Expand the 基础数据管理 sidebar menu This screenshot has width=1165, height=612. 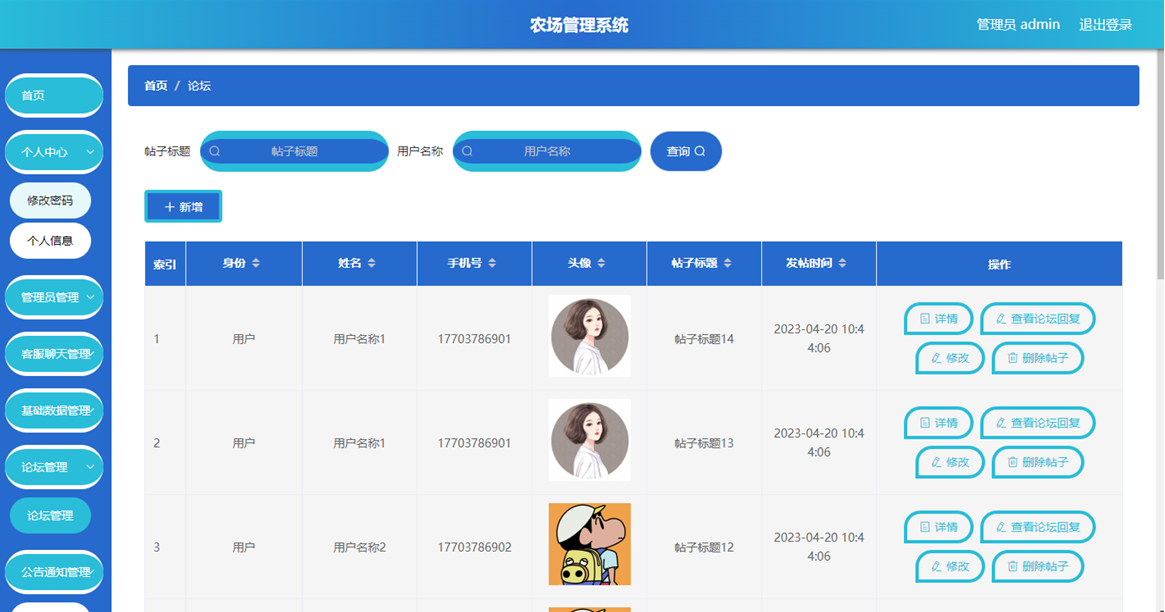[54, 411]
